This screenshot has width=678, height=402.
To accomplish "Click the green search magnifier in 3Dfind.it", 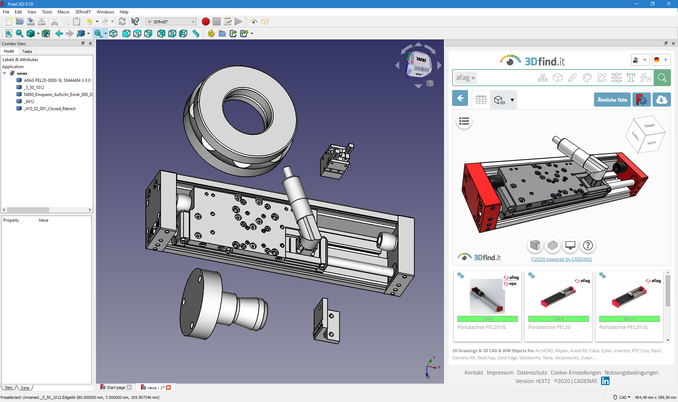I will [664, 77].
